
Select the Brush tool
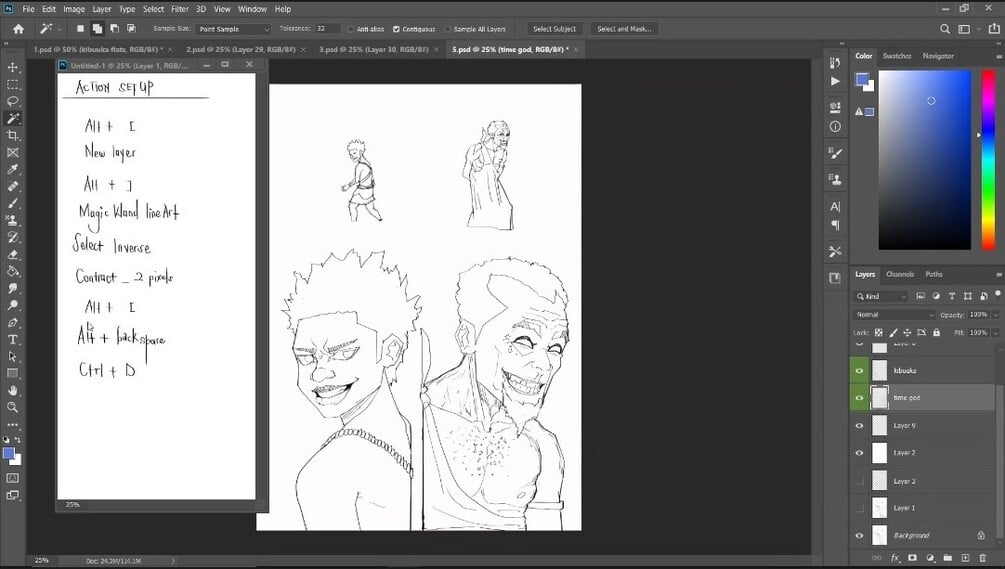(x=12, y=203)
